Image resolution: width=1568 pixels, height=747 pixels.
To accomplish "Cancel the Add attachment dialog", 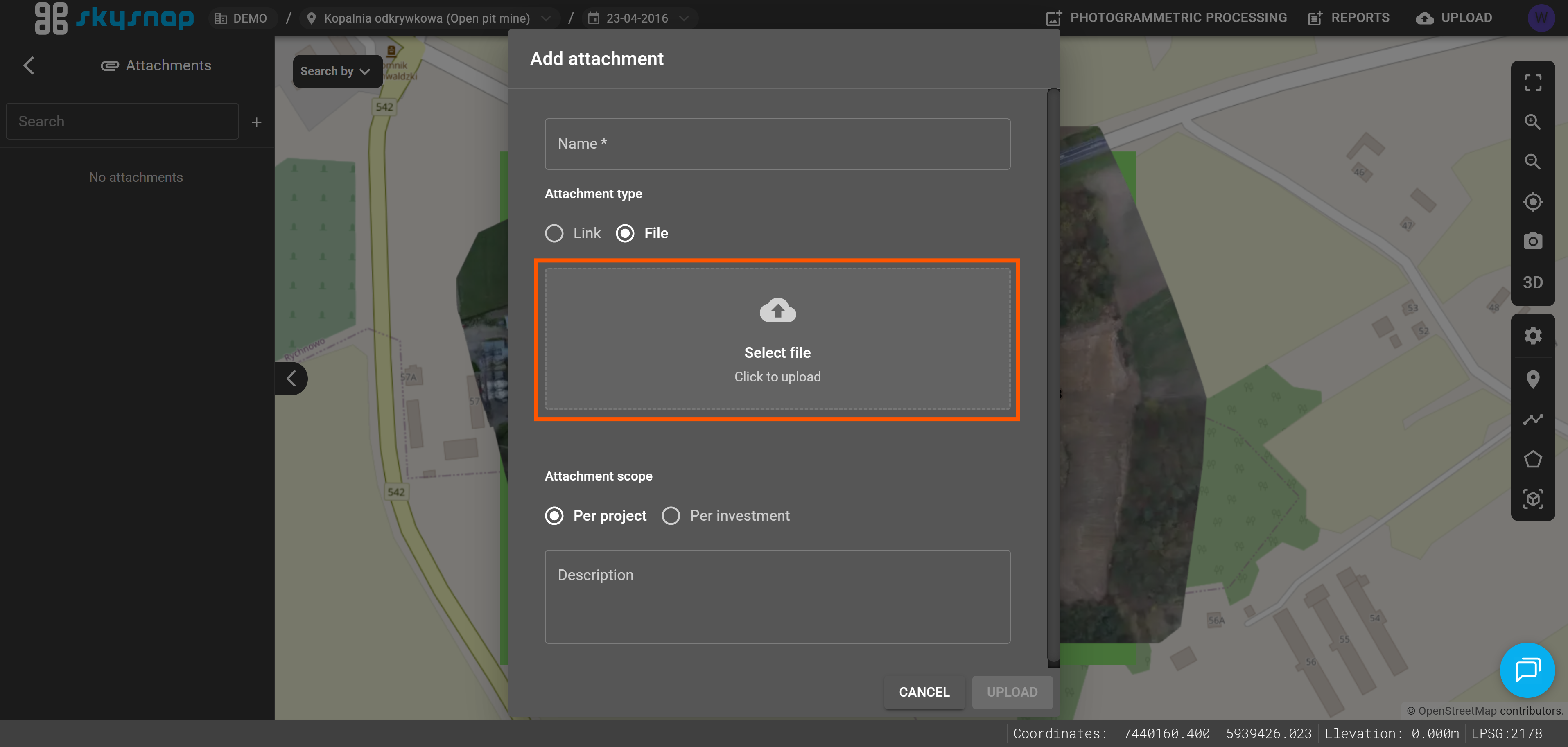I will point(924,692).
